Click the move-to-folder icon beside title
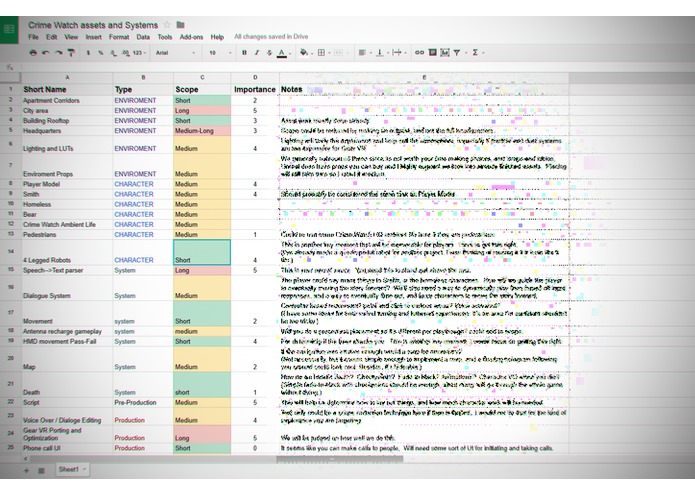695x494 pixels. [180, 25]
